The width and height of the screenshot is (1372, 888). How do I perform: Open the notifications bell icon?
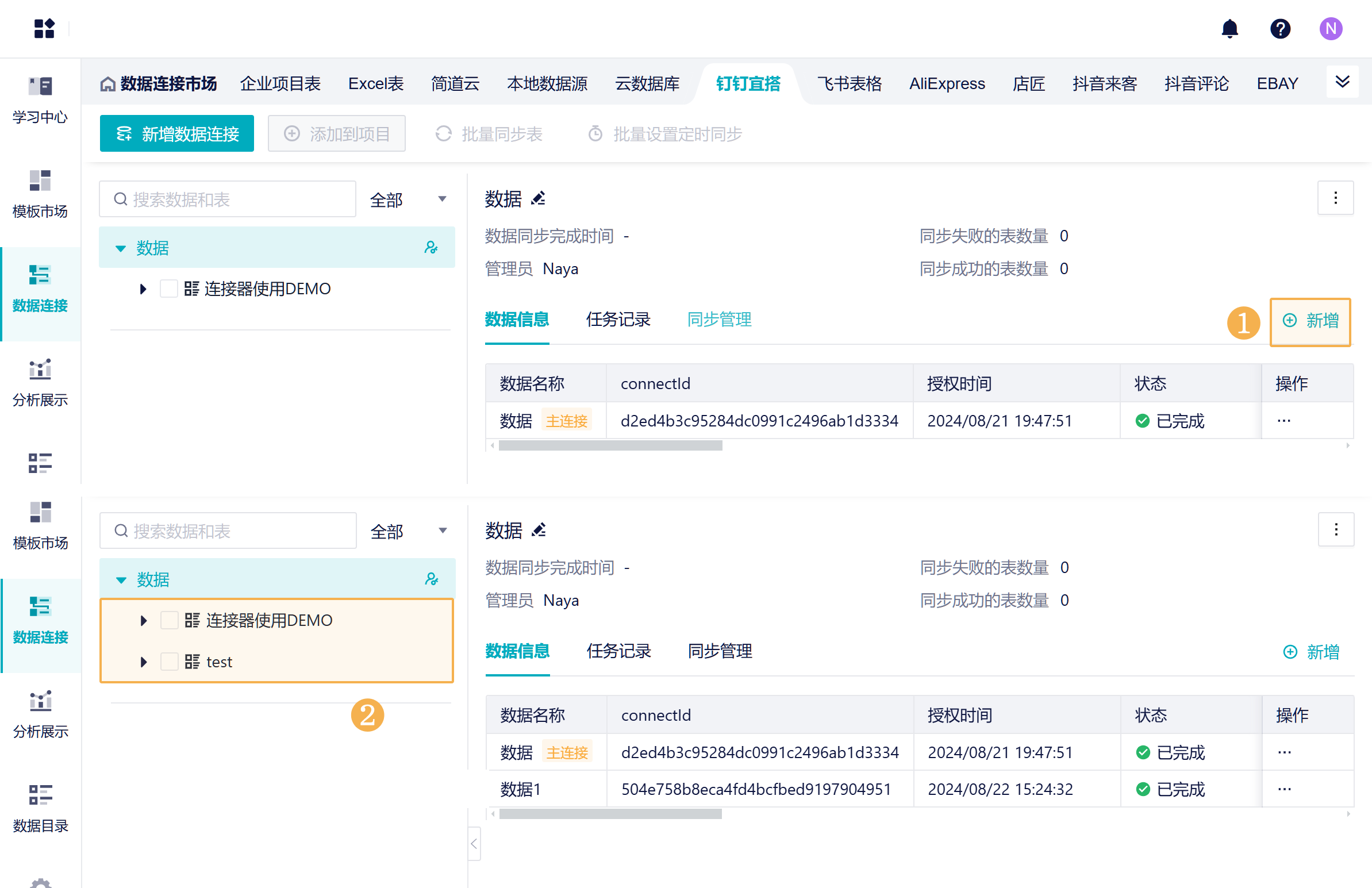(x=1229, y=28)
